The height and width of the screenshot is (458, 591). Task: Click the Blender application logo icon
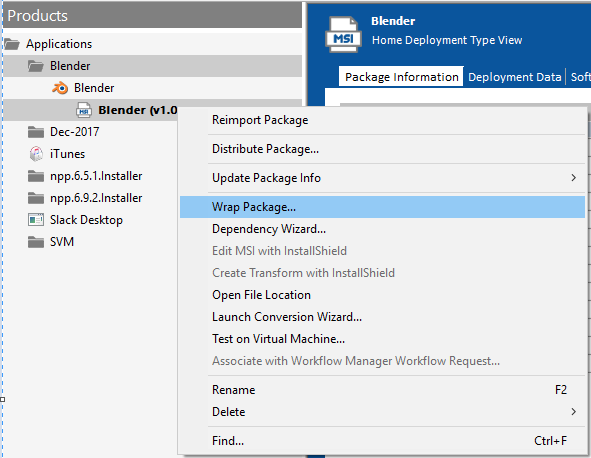click(x=60, y=88)
